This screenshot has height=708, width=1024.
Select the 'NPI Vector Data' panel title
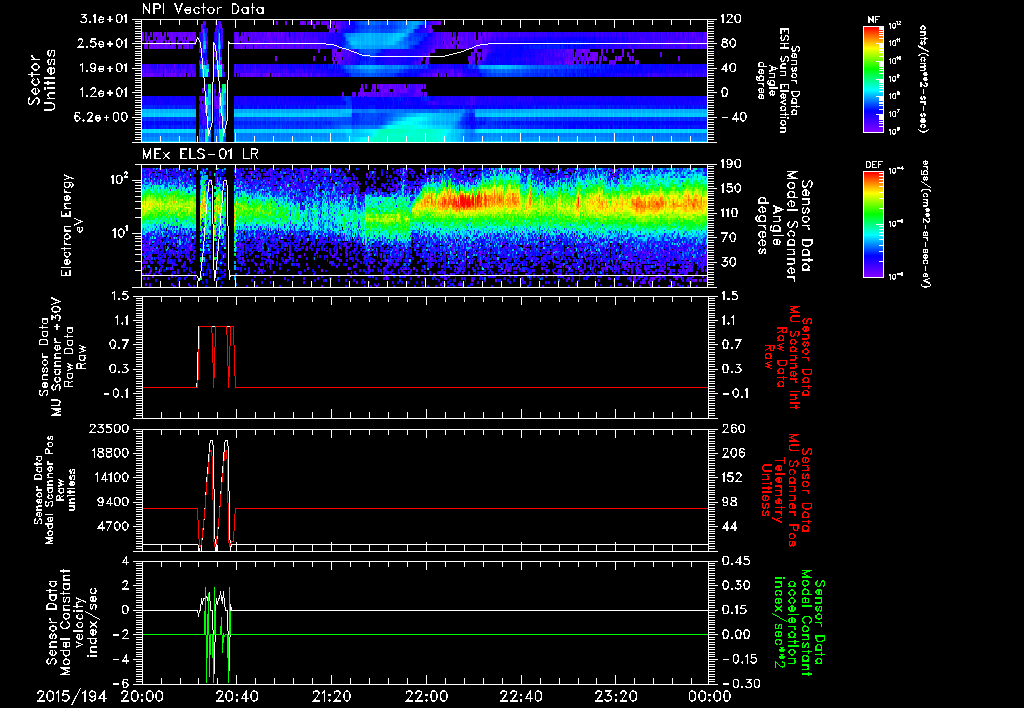[x=203, y=9]
